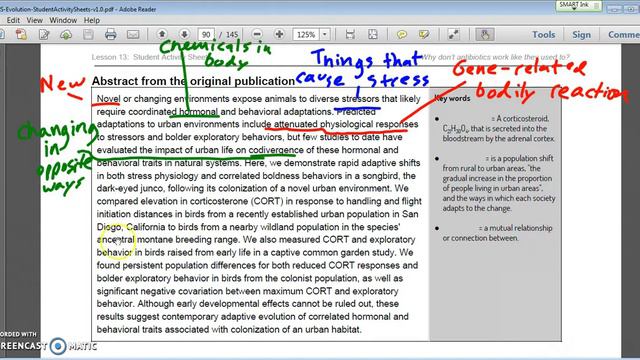Click the fit width scrolling icon

(x=350, y=35)
